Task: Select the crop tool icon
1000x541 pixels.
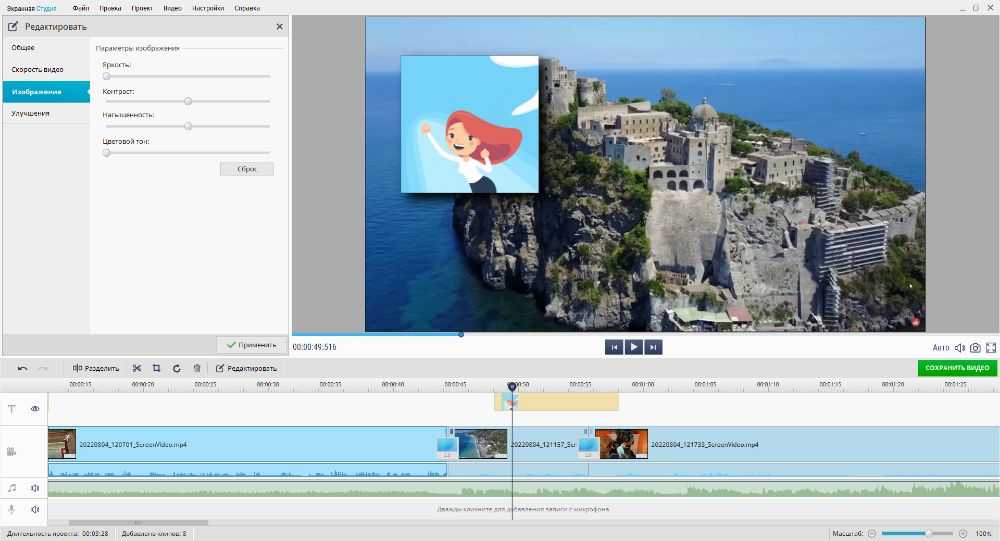Action: [156, 368]
